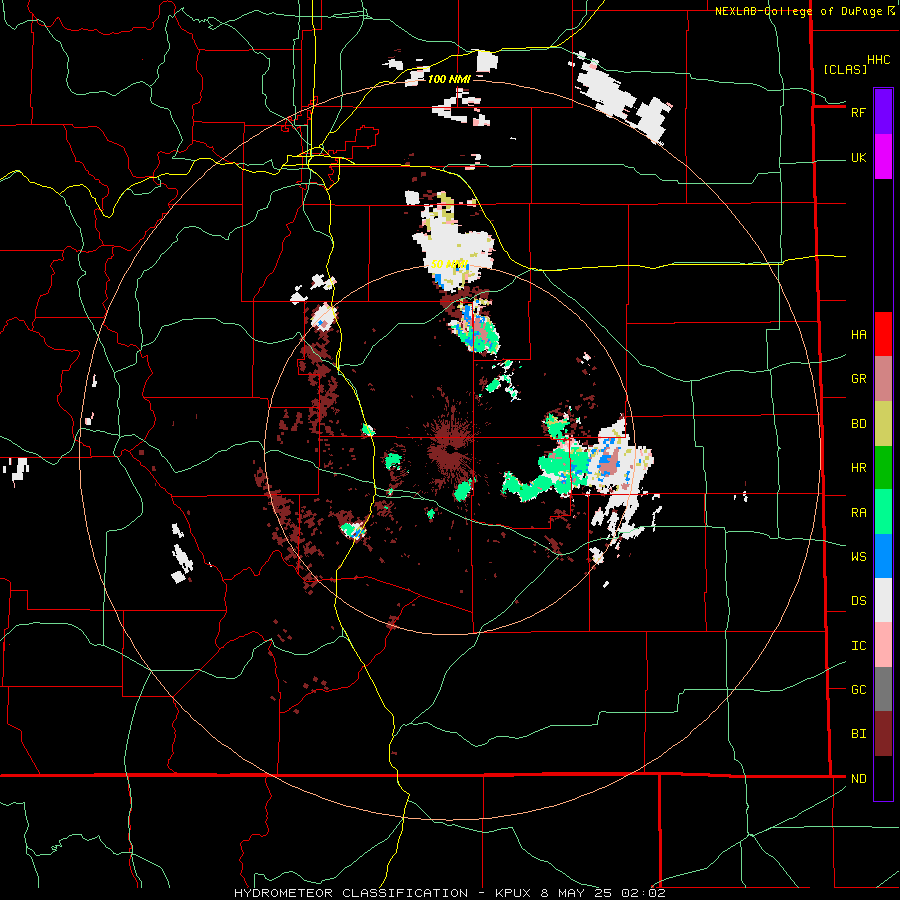Select the light green RA swatch
Viewport: 900px width, 900px height.
pyautogui.click(x=883, y=512)
